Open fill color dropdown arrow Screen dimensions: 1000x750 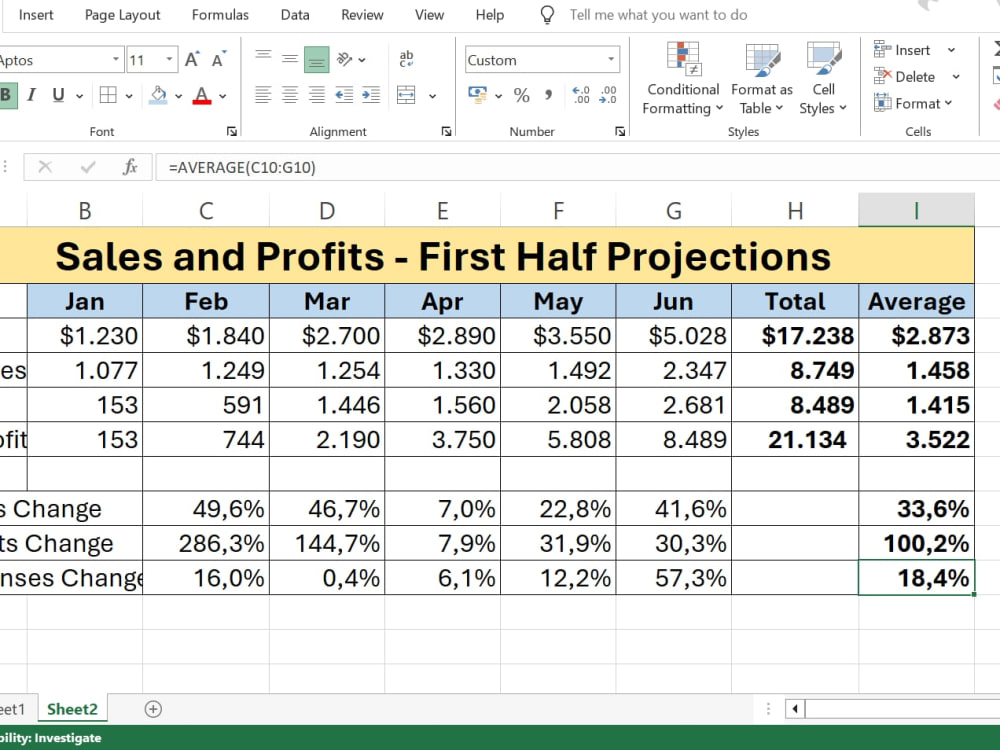(x=179, y=96)
